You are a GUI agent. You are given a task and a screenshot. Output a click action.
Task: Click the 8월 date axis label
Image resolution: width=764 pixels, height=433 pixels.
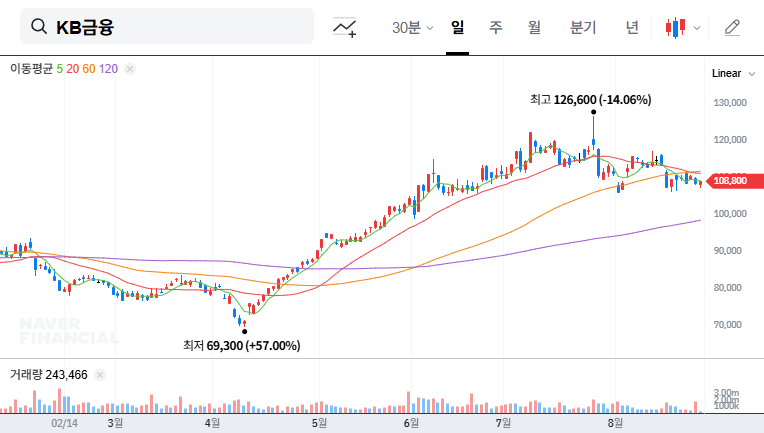pos(615,423)
